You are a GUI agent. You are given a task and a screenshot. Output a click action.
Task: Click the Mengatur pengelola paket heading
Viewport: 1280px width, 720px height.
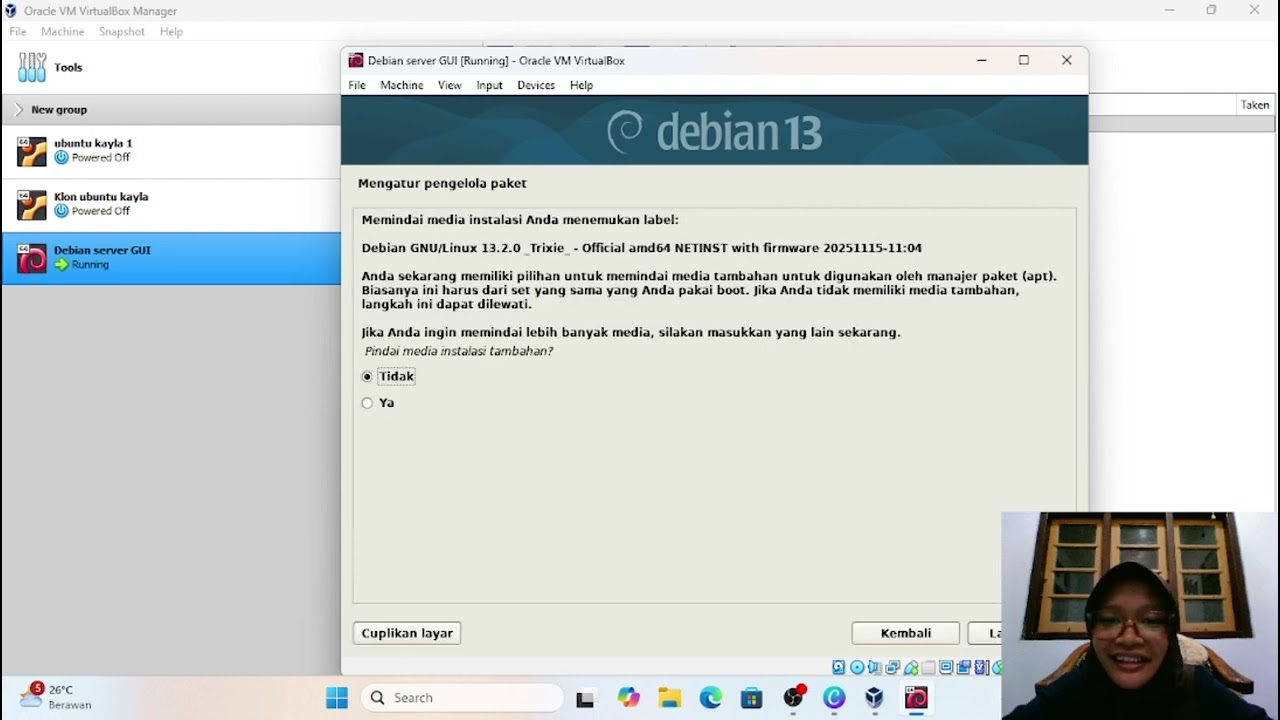442,183
